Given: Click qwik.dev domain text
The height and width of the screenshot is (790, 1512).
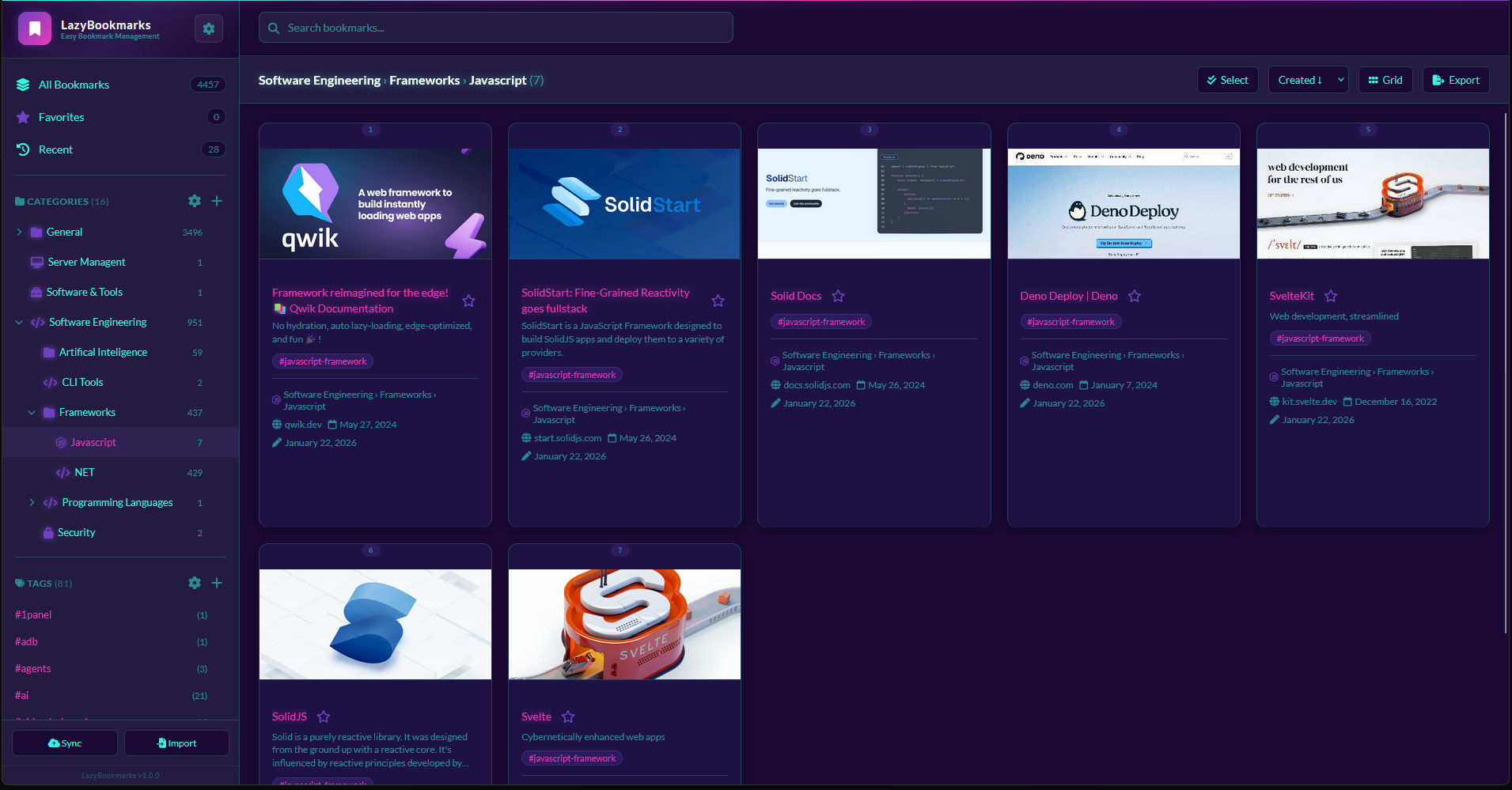Looking at the screenshot, I should point(303,425).
